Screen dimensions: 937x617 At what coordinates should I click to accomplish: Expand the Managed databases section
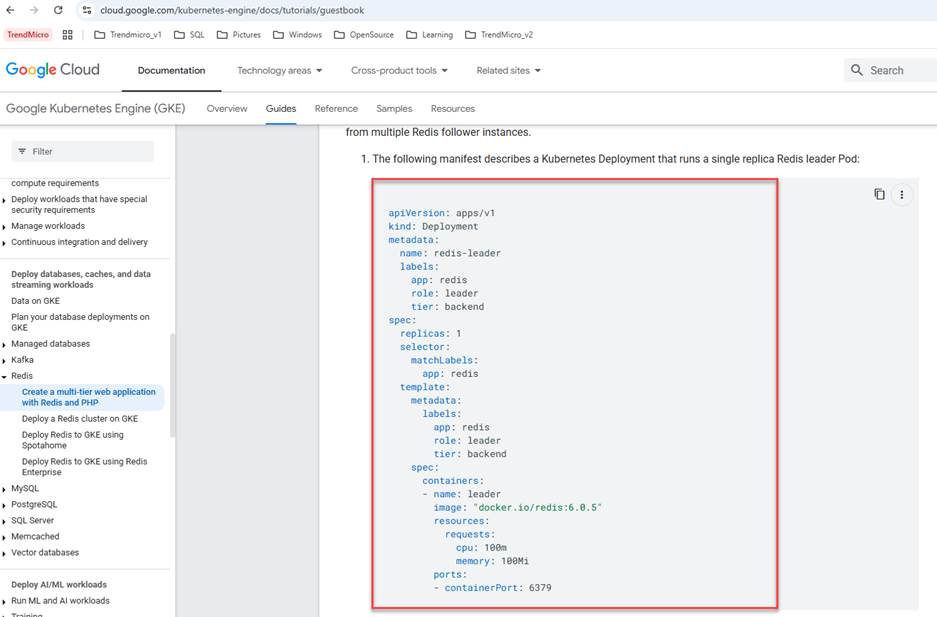click(50, 344)
